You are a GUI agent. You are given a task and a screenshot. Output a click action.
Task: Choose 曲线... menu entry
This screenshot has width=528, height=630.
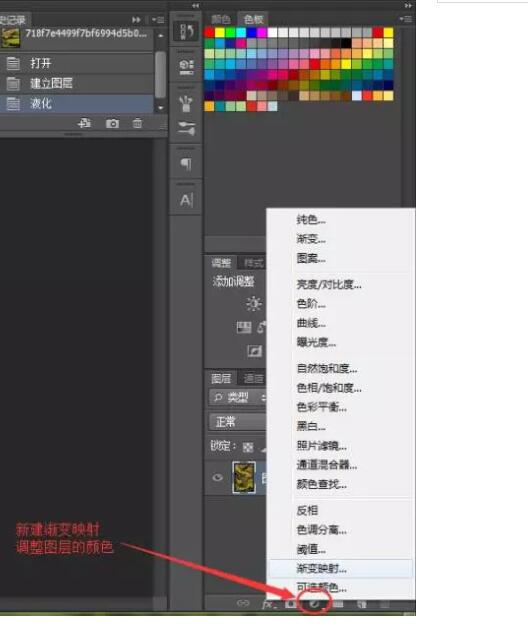(x=340, y=323)
